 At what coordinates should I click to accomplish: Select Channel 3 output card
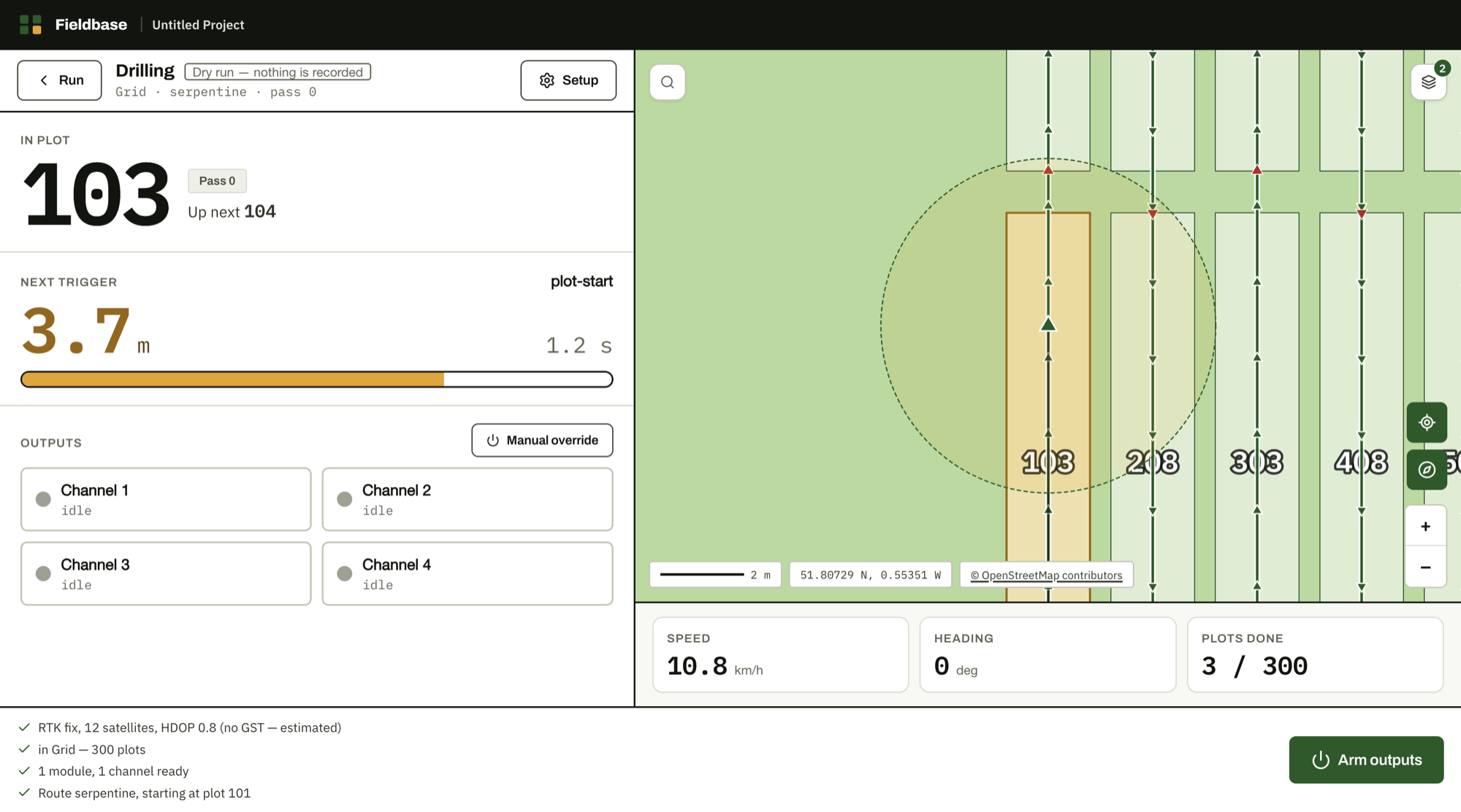click(x=166, y=573)
